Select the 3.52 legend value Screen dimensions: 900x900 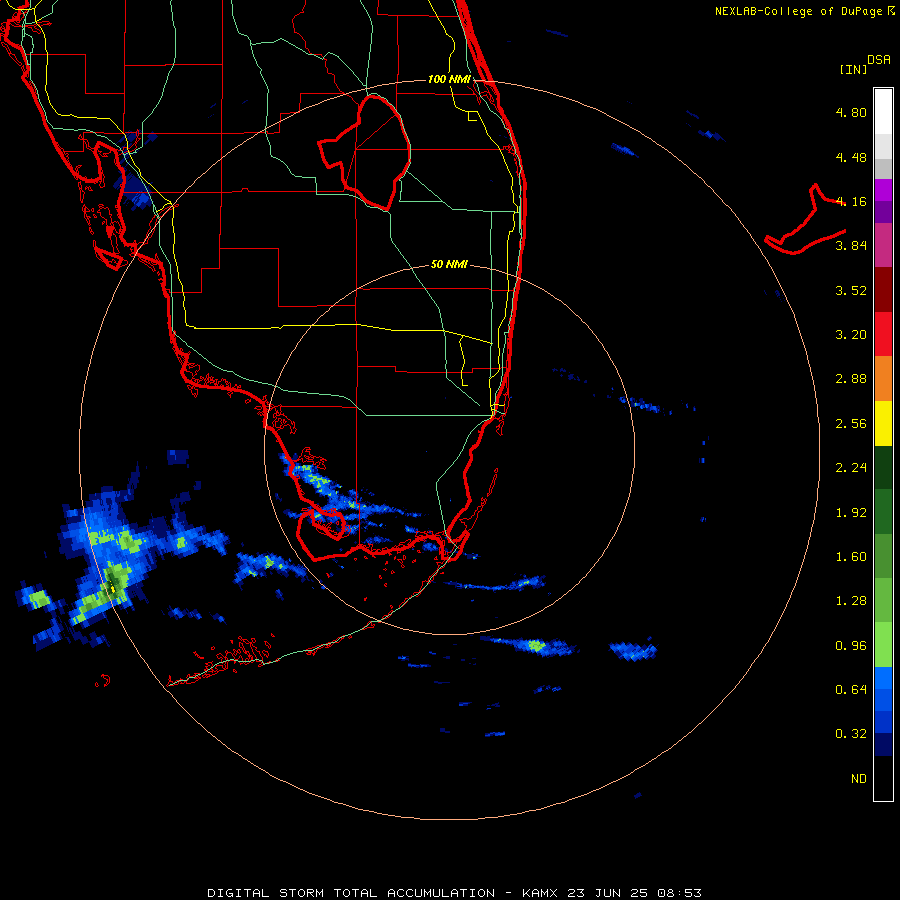pyautogui.click(x=851, y=290)
